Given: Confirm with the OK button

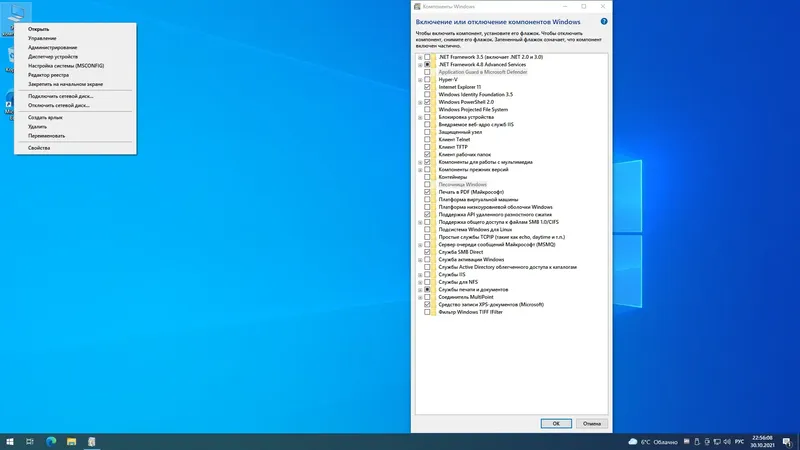Looking at the screenshot, I should (x=556, y=423).
